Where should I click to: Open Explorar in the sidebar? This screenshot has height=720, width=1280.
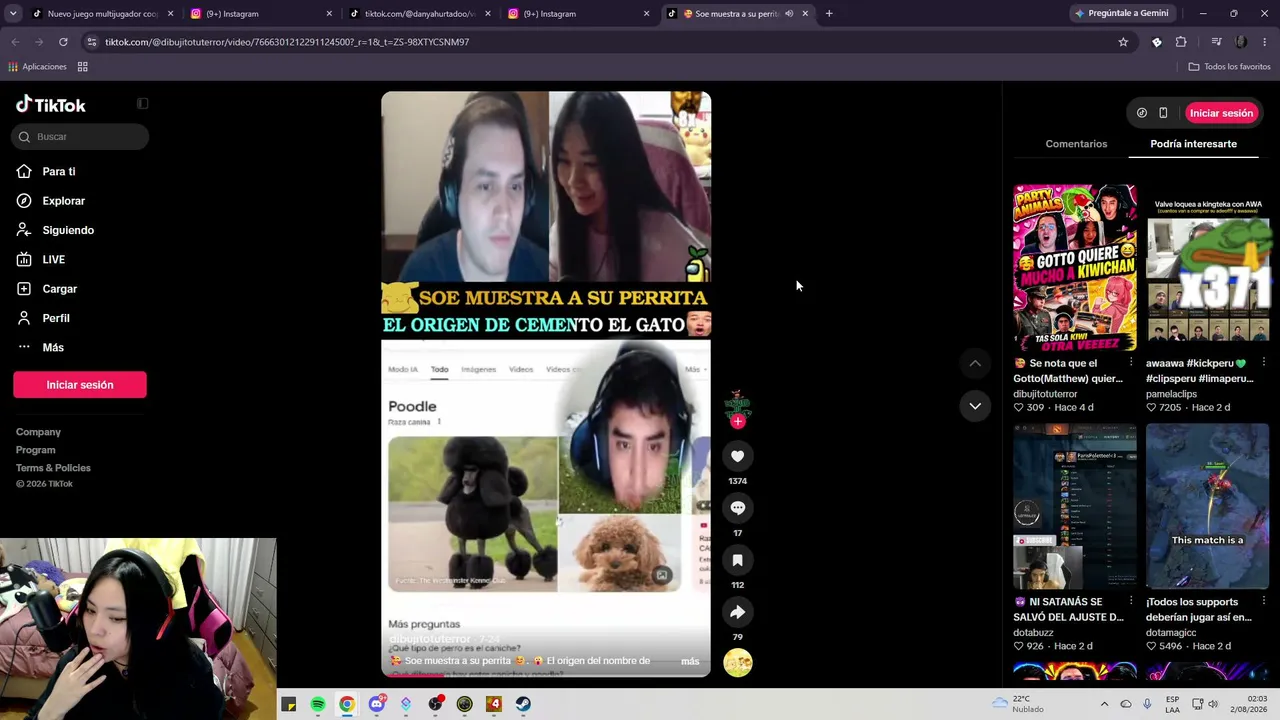(64, 201)
